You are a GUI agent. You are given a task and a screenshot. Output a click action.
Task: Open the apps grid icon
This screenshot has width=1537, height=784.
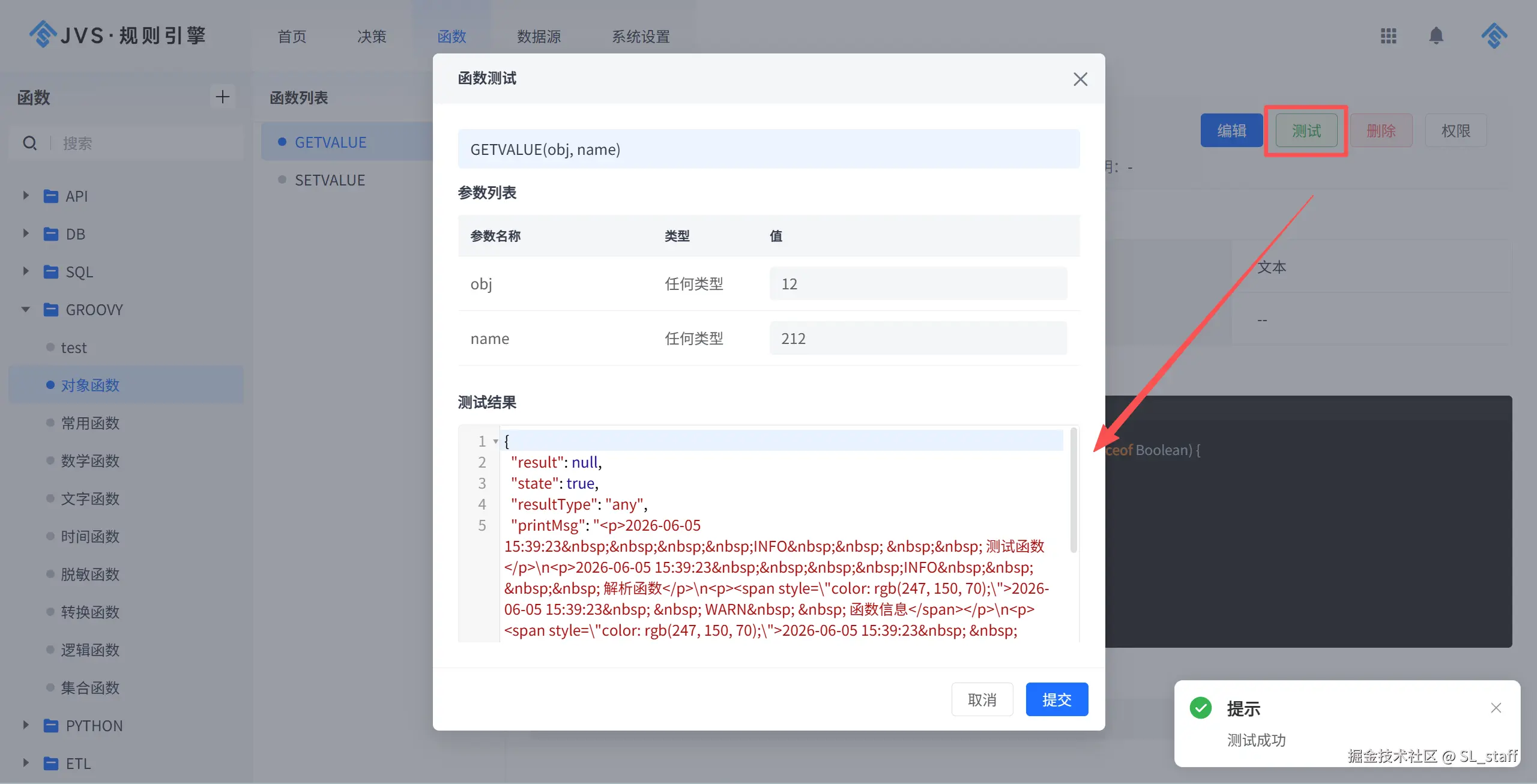(x=1388, y=36)
